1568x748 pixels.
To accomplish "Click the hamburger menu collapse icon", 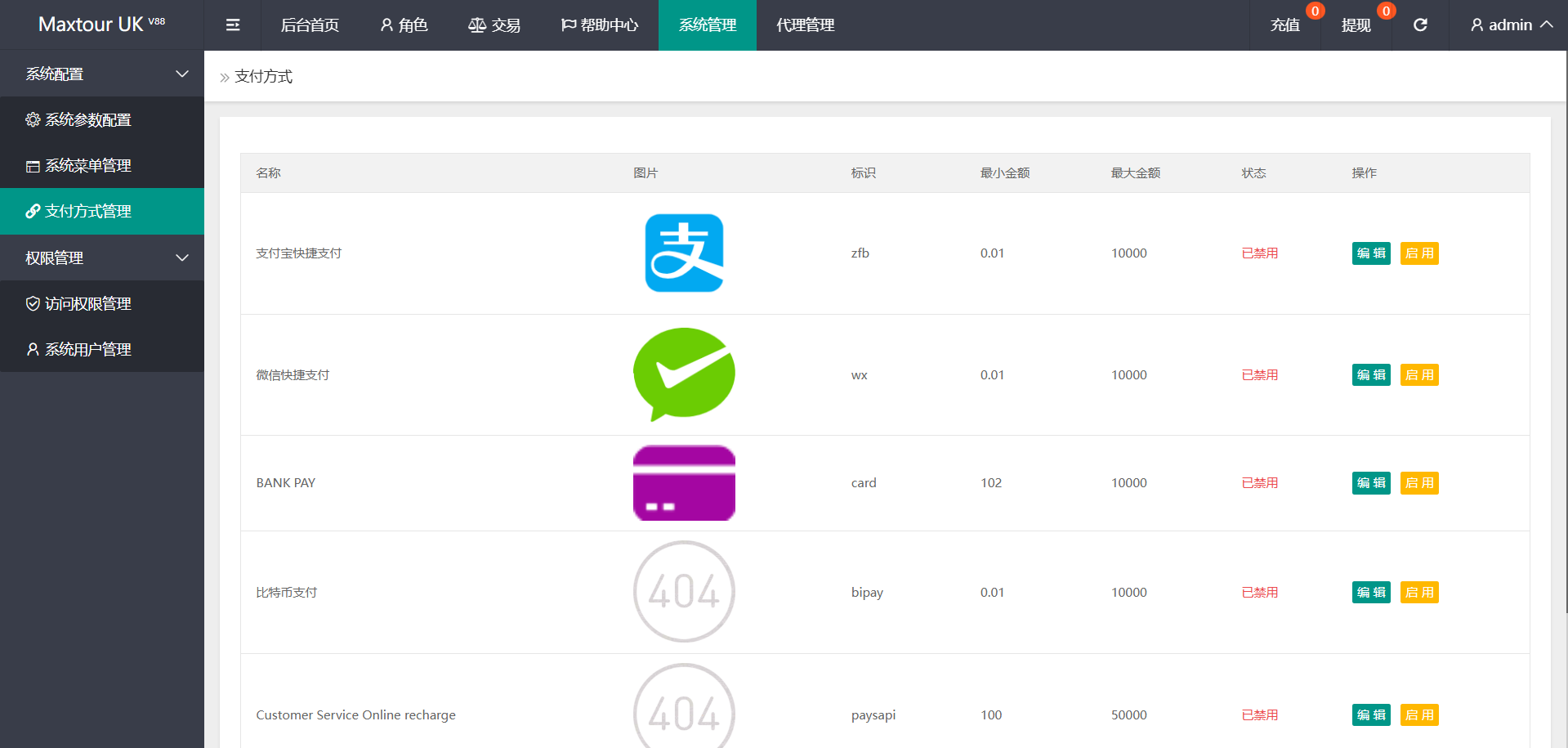I will pos(233,25).
